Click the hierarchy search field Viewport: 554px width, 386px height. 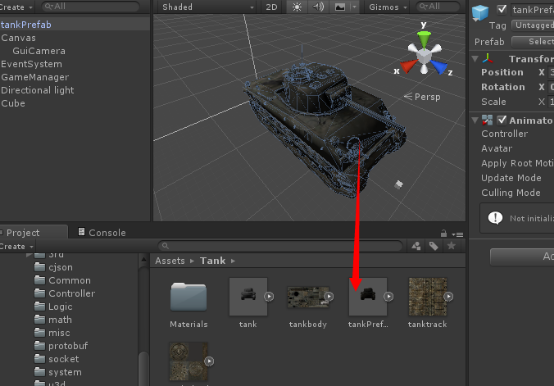pyautogui.click(x=90, y=6)
